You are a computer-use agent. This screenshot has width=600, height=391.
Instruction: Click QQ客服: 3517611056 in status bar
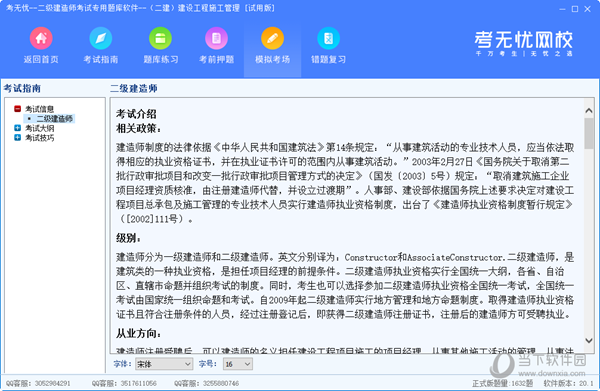click(x=124, y=383)
